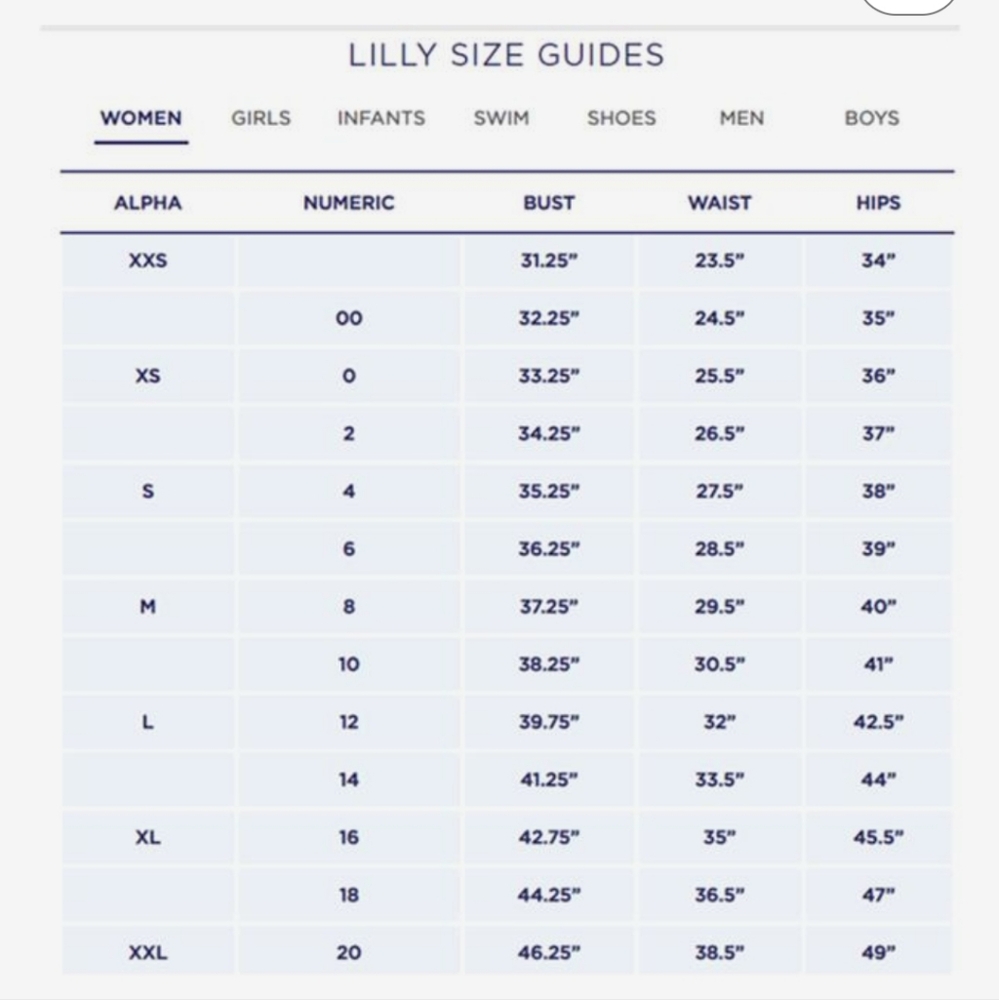The image size is (999, 1000).
Task: Select the WOMEN size guide tab
Action: pyautogui.click(x=141, y=119)
